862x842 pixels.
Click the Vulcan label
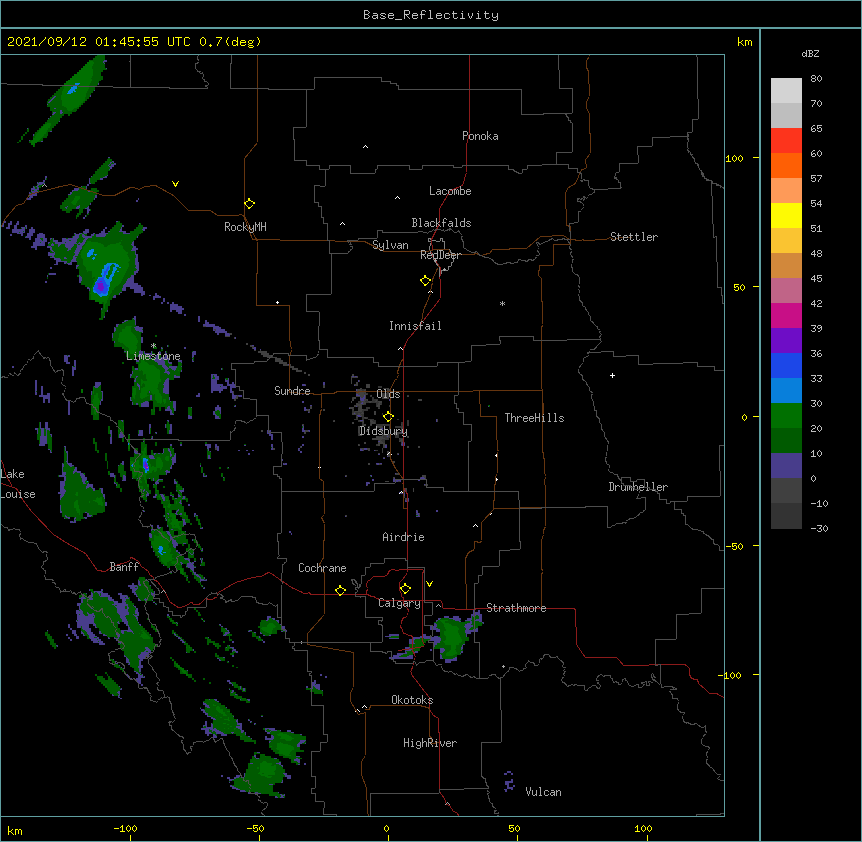pyautogui.click(x=543, y=792)
